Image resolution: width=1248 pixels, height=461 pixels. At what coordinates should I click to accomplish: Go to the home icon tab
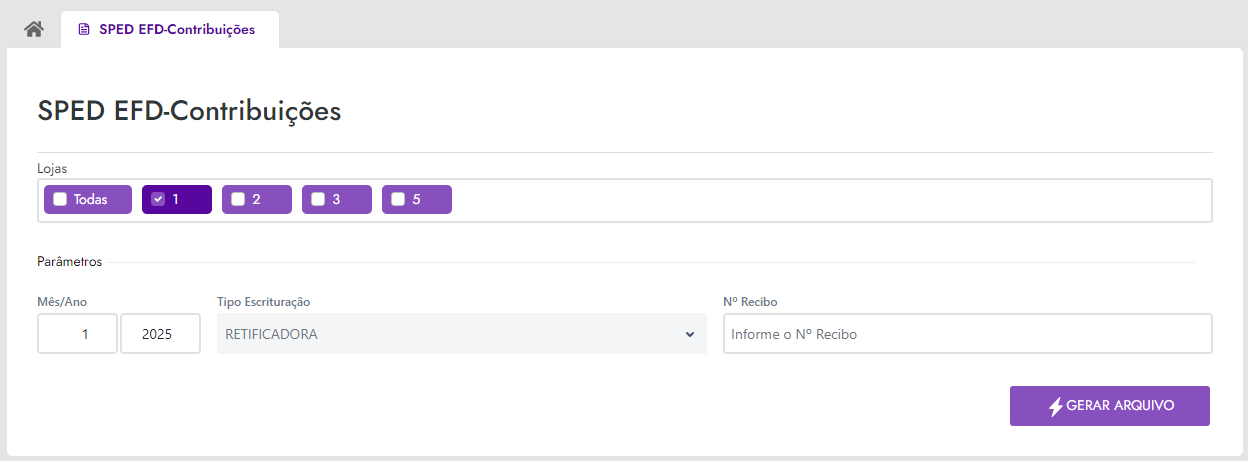point(34,29)
